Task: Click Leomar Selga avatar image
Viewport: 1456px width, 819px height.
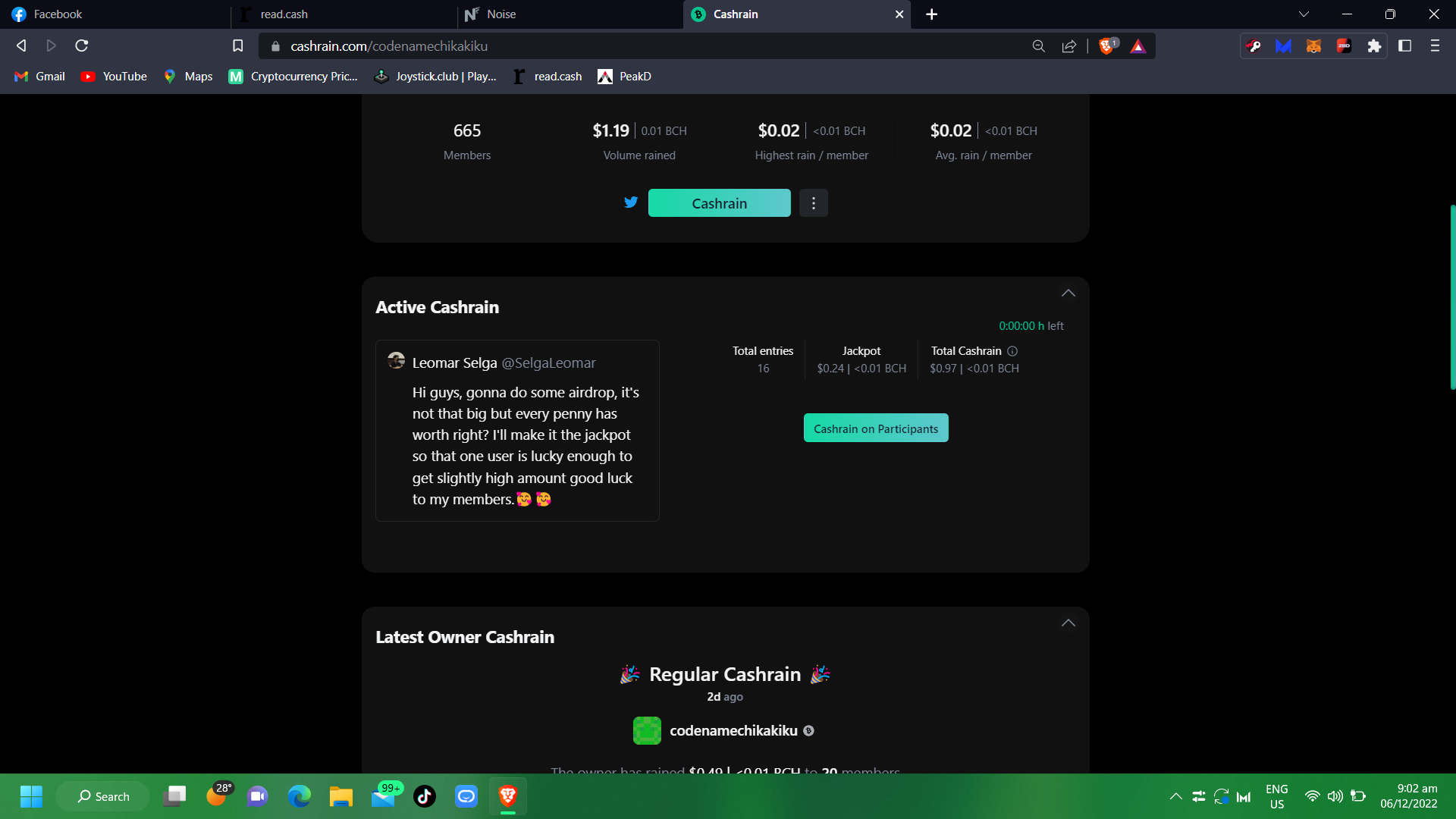Action: (396, 360)
